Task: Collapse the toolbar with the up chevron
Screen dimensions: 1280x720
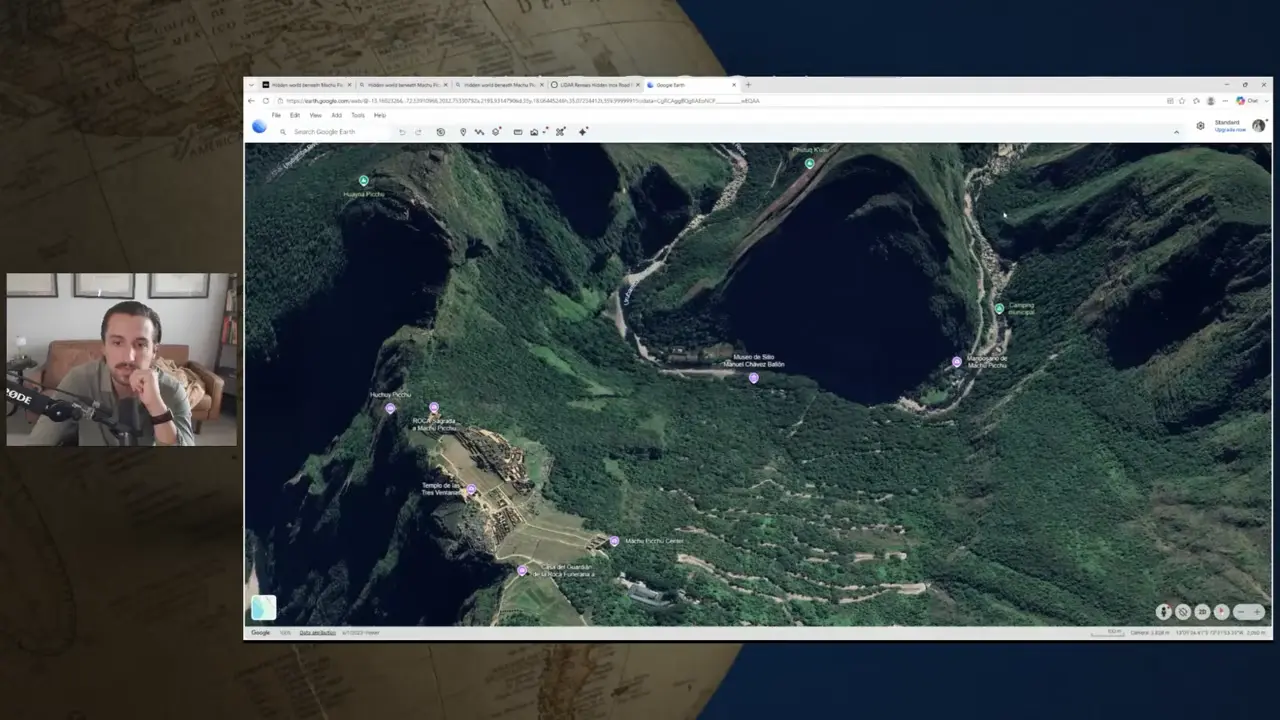Action: pyautogui.click(x=1176, y=132)
